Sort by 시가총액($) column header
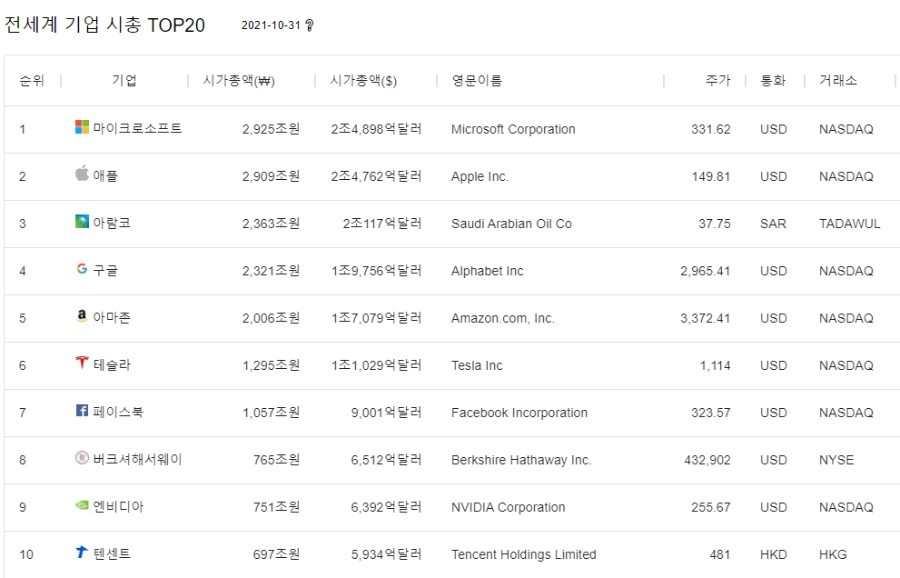Viewport: 900px width, 578px height. (x=363, y=80)
